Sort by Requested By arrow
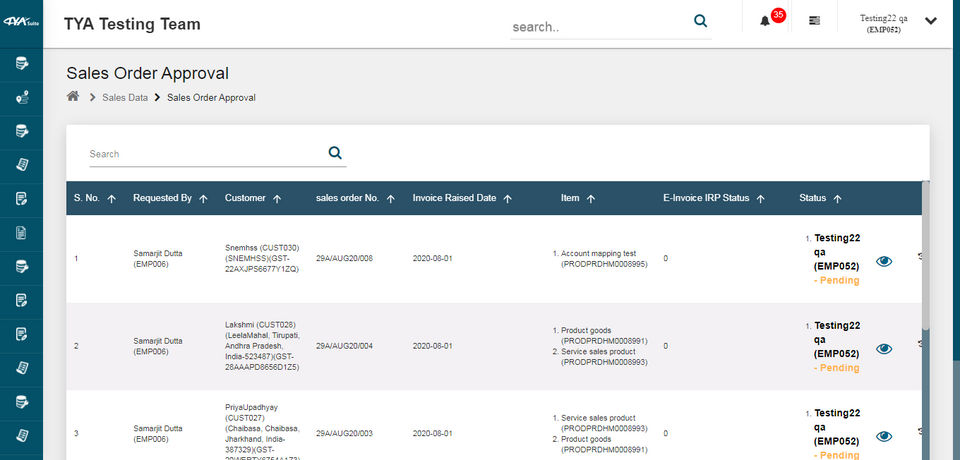Viewport: 960px width, 460px height. (203, 198)
